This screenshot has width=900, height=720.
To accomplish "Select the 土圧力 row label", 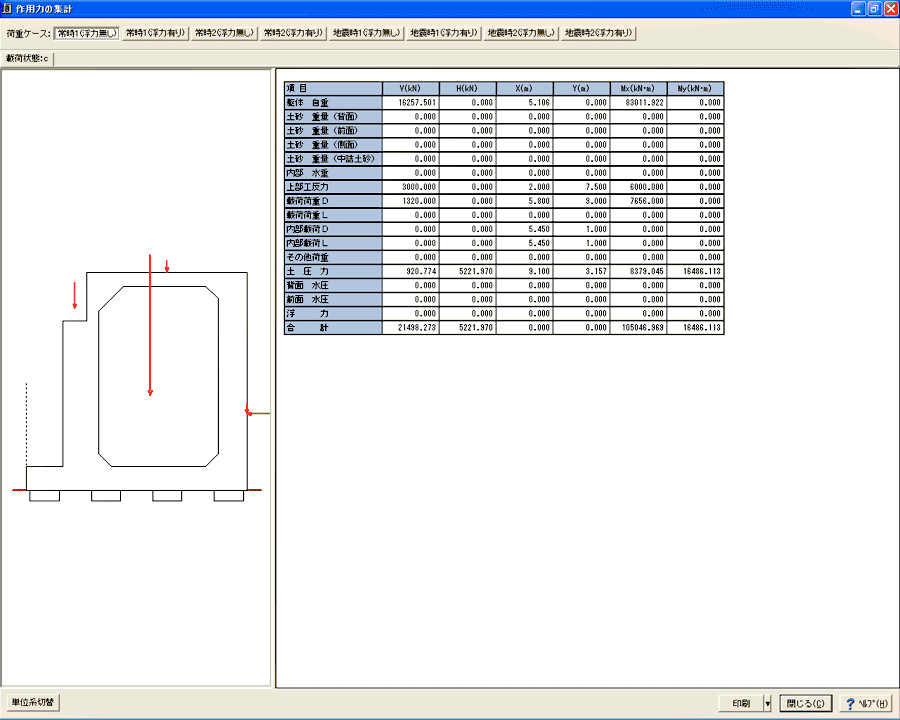I will 333,272.
